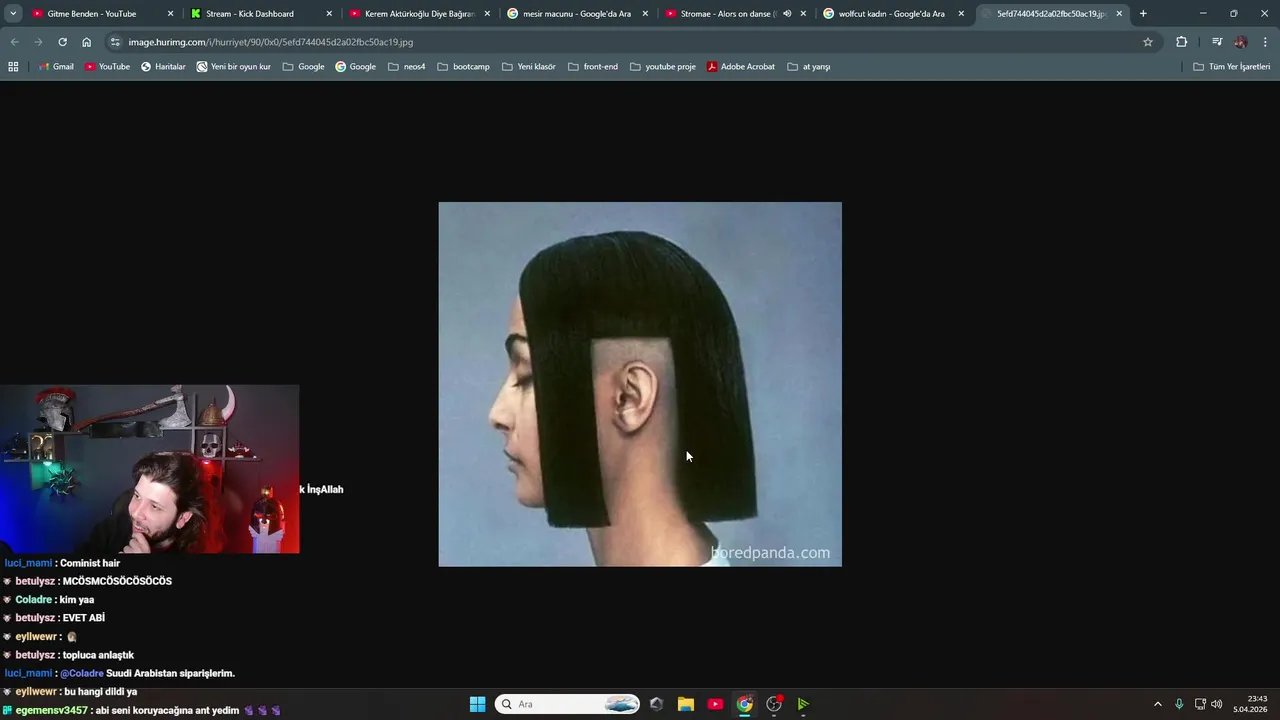Viewport: 1280px width, 720px height.
Task: Open the Stromae - Alors on danse tab
Action: tap(728, 14)
